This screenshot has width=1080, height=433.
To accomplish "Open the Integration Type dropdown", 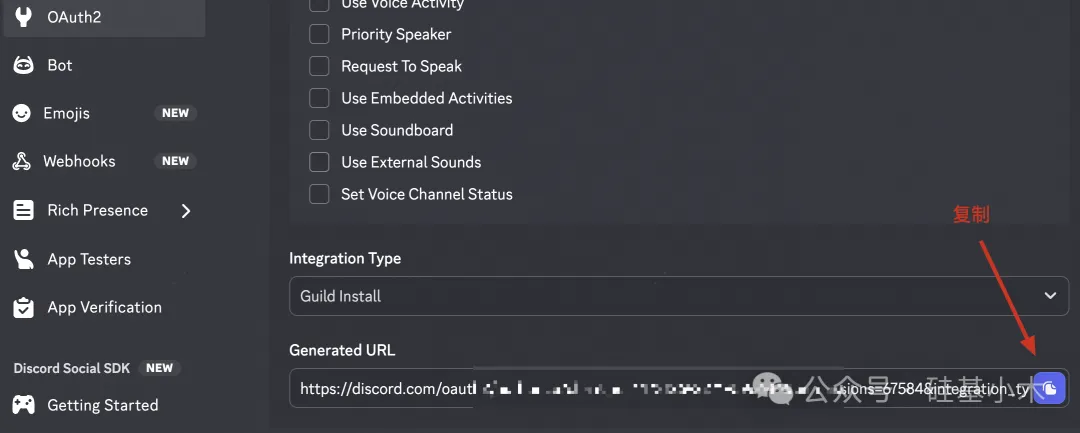I will 678,296.
